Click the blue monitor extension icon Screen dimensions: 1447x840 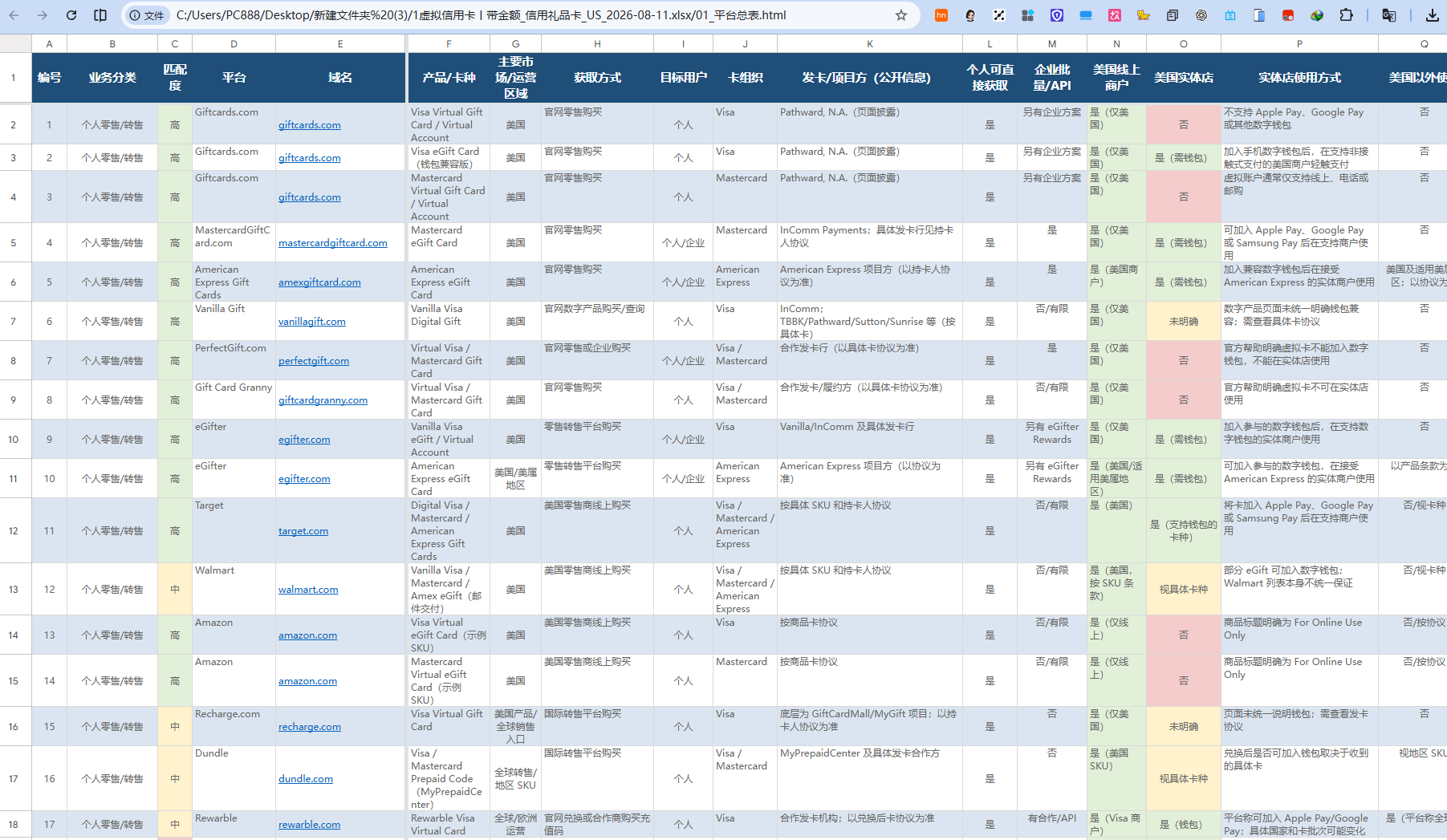(x=1086, y=15)
